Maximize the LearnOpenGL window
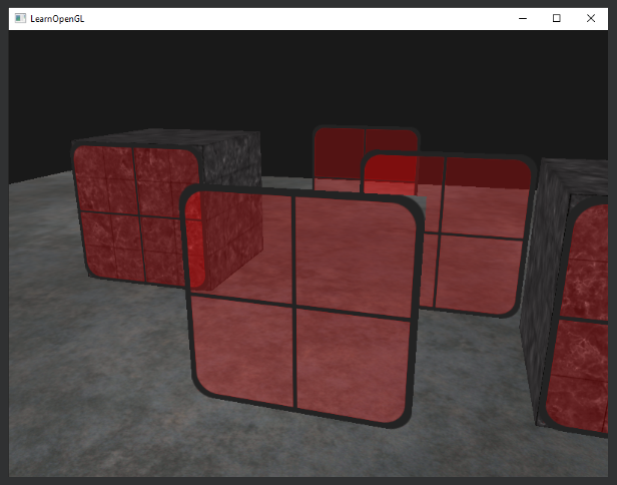The height and width of the screenshot is (485, 617). [556, 18]
